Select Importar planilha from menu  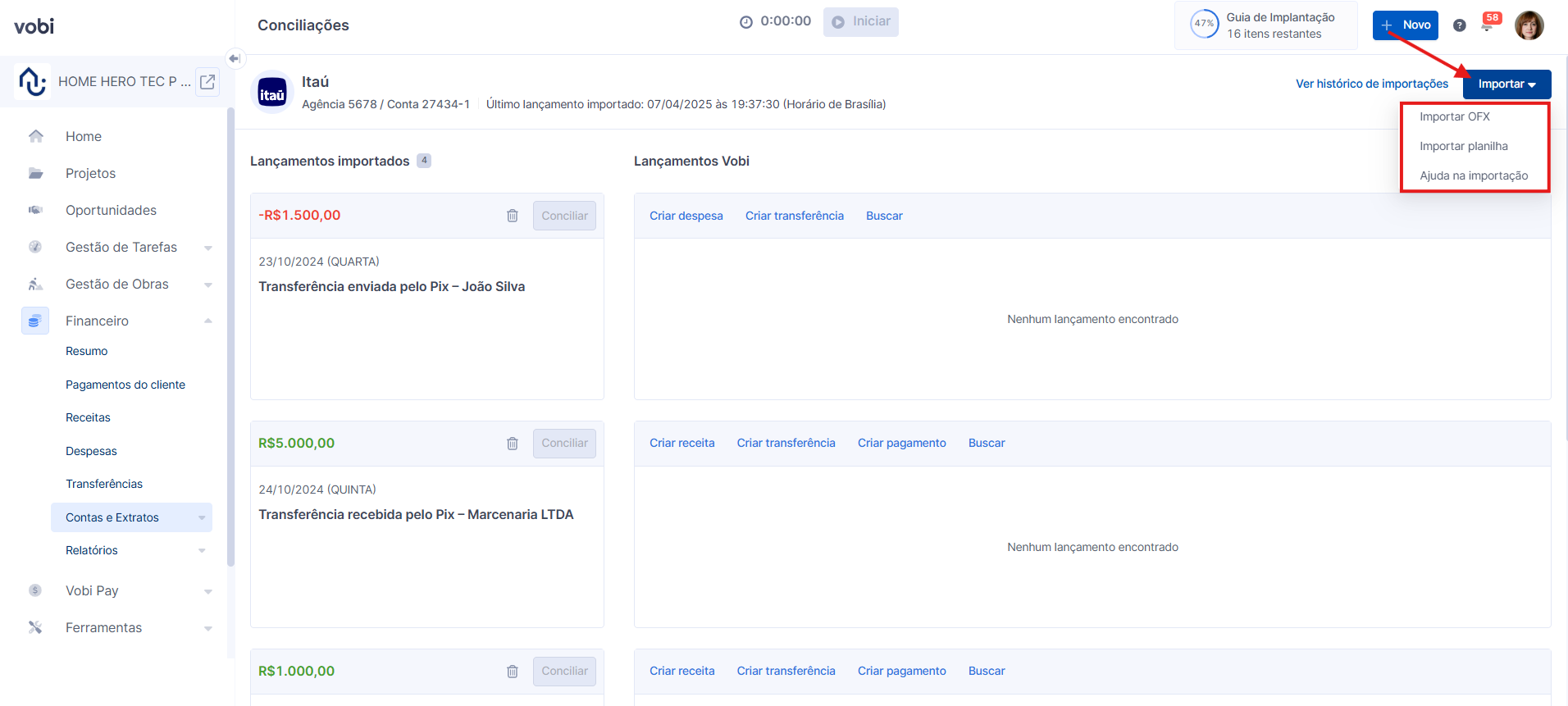(x=1463, y=146)
